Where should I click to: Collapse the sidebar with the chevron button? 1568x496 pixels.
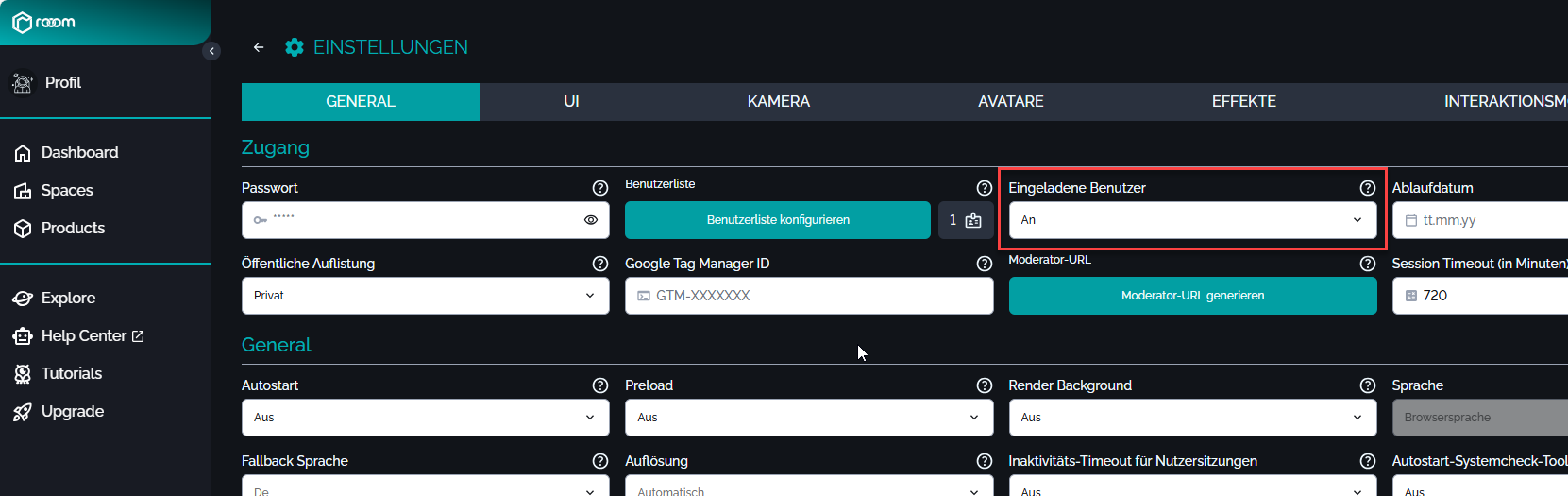211,51
